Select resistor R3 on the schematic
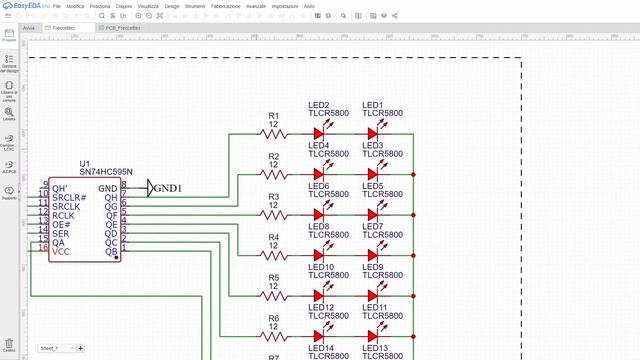 (273, 215)
